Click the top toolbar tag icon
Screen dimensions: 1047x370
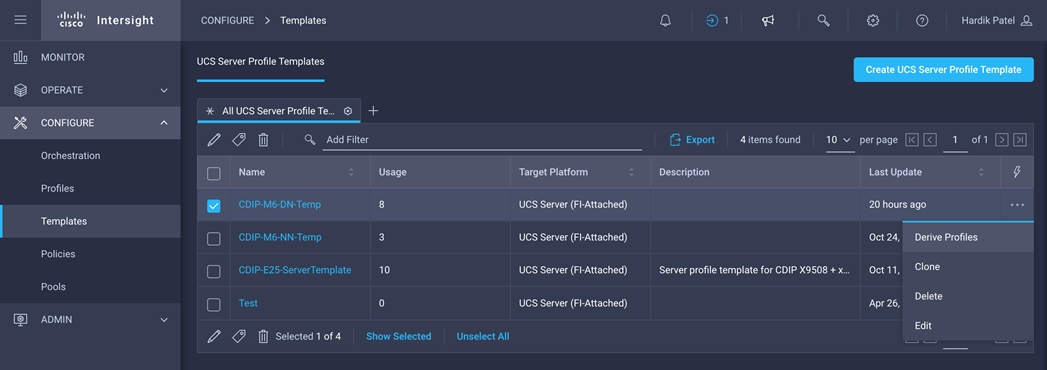point(238,140)
